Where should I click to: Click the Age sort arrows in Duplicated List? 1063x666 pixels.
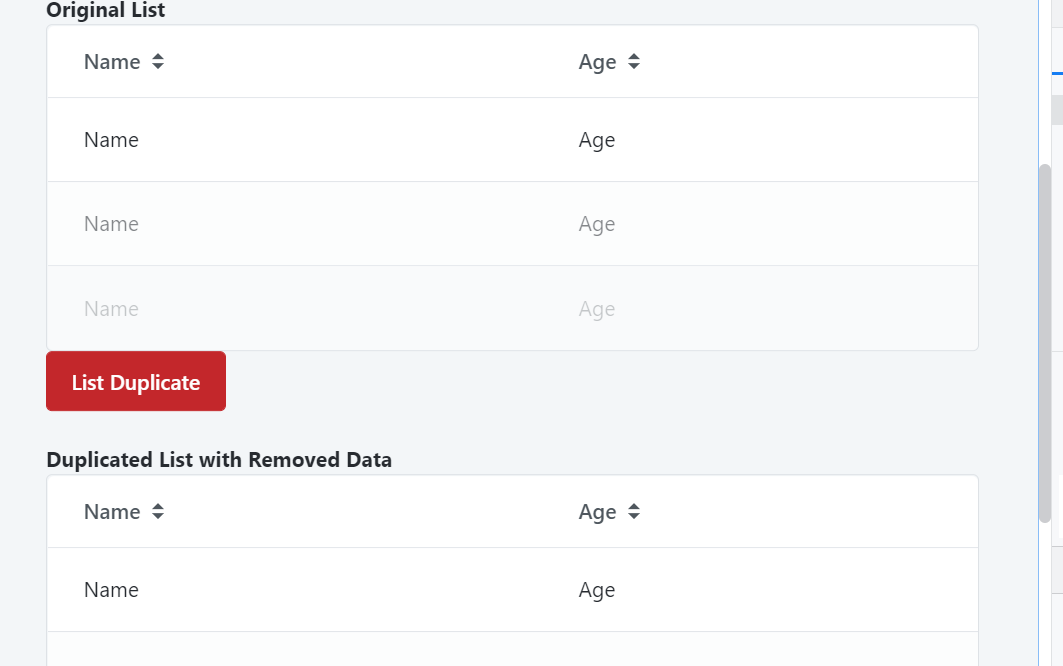pos(634,511)
